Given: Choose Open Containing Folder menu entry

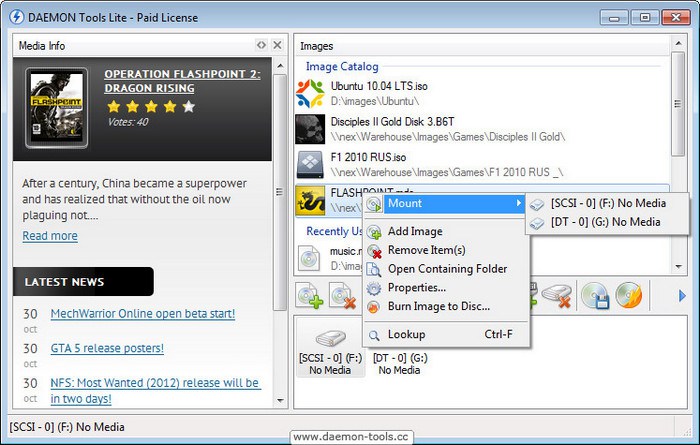Looking at the screenshot, I should click(446, 269).
